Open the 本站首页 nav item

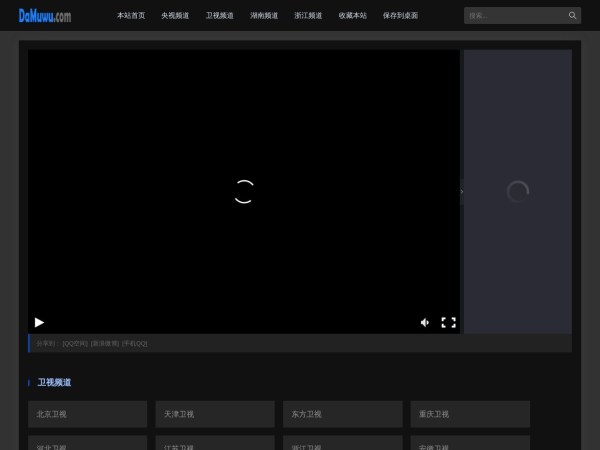(131, 16)
